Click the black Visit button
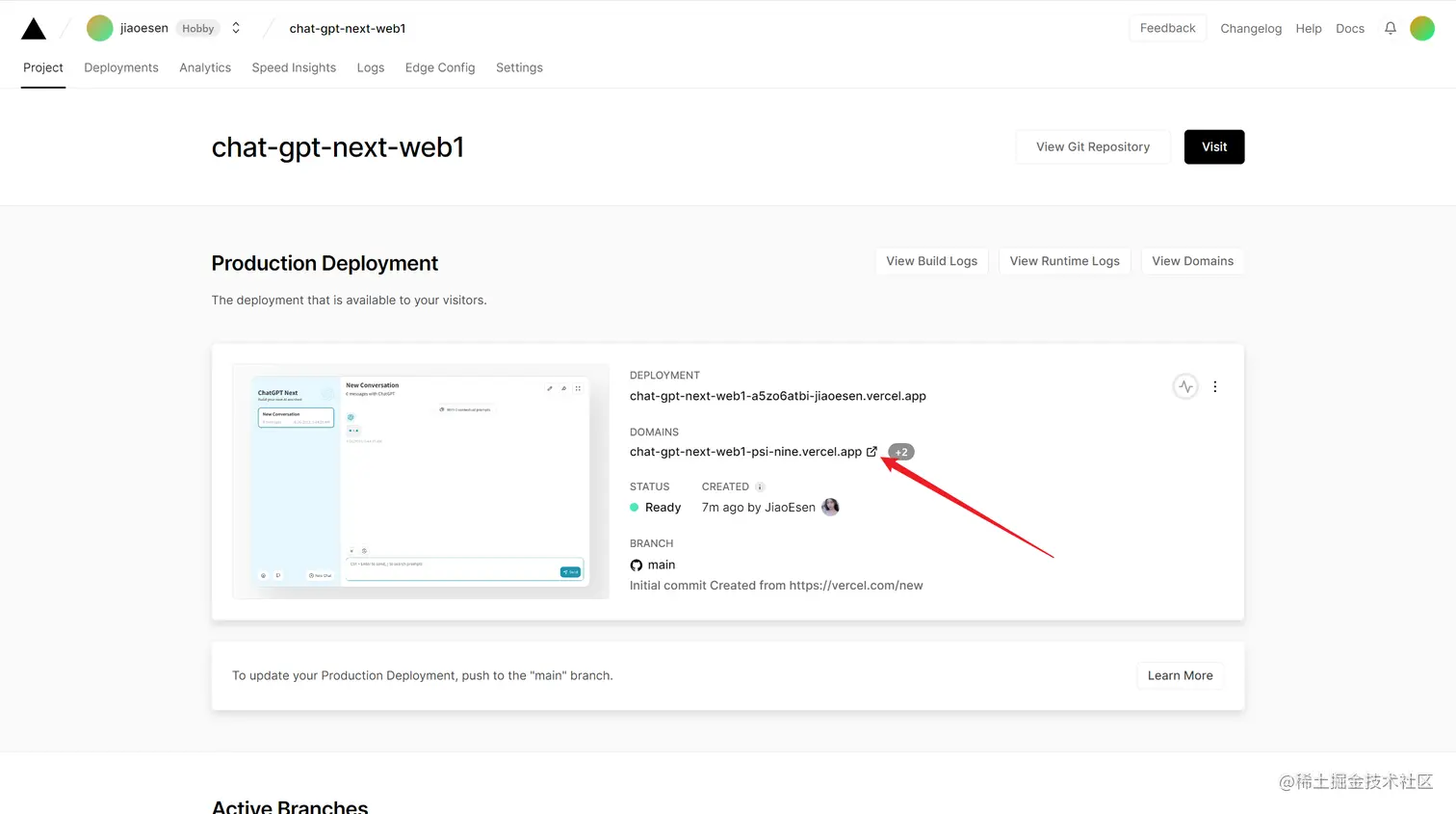 coord(1214,146)
